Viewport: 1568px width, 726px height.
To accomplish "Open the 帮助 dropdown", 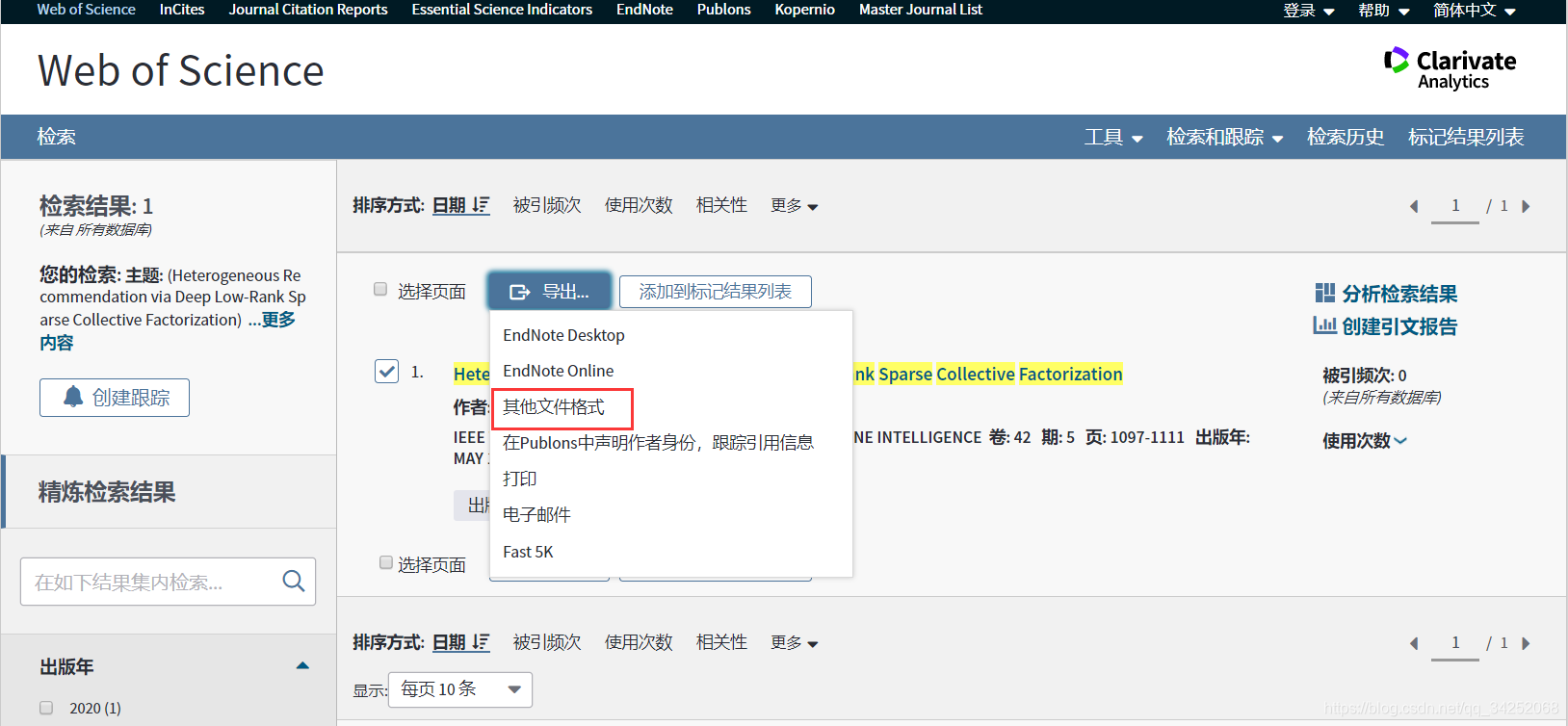I will coord(1384,11).
